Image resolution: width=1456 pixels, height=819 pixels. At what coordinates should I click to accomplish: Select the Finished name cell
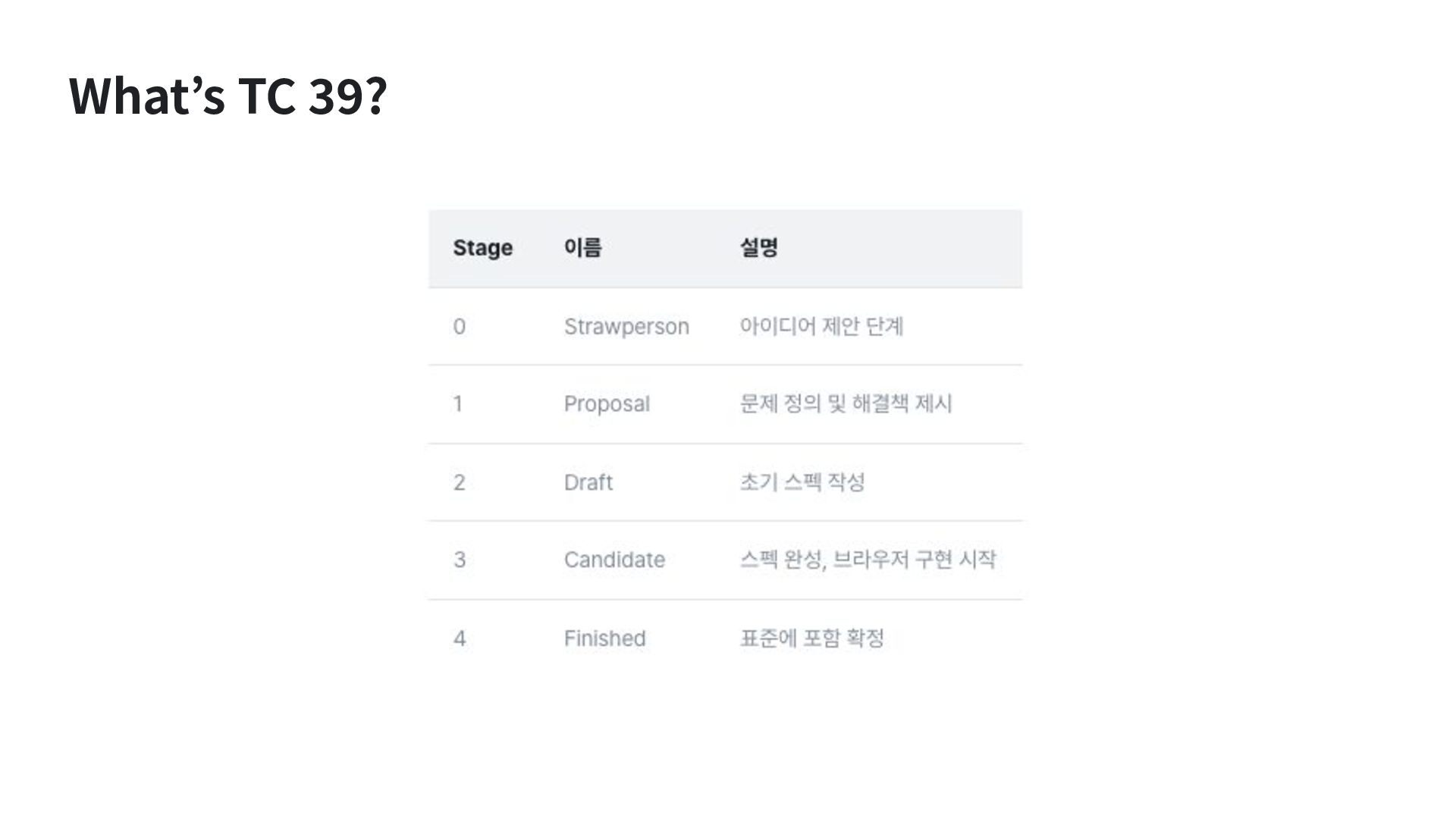tap(604, 639)
